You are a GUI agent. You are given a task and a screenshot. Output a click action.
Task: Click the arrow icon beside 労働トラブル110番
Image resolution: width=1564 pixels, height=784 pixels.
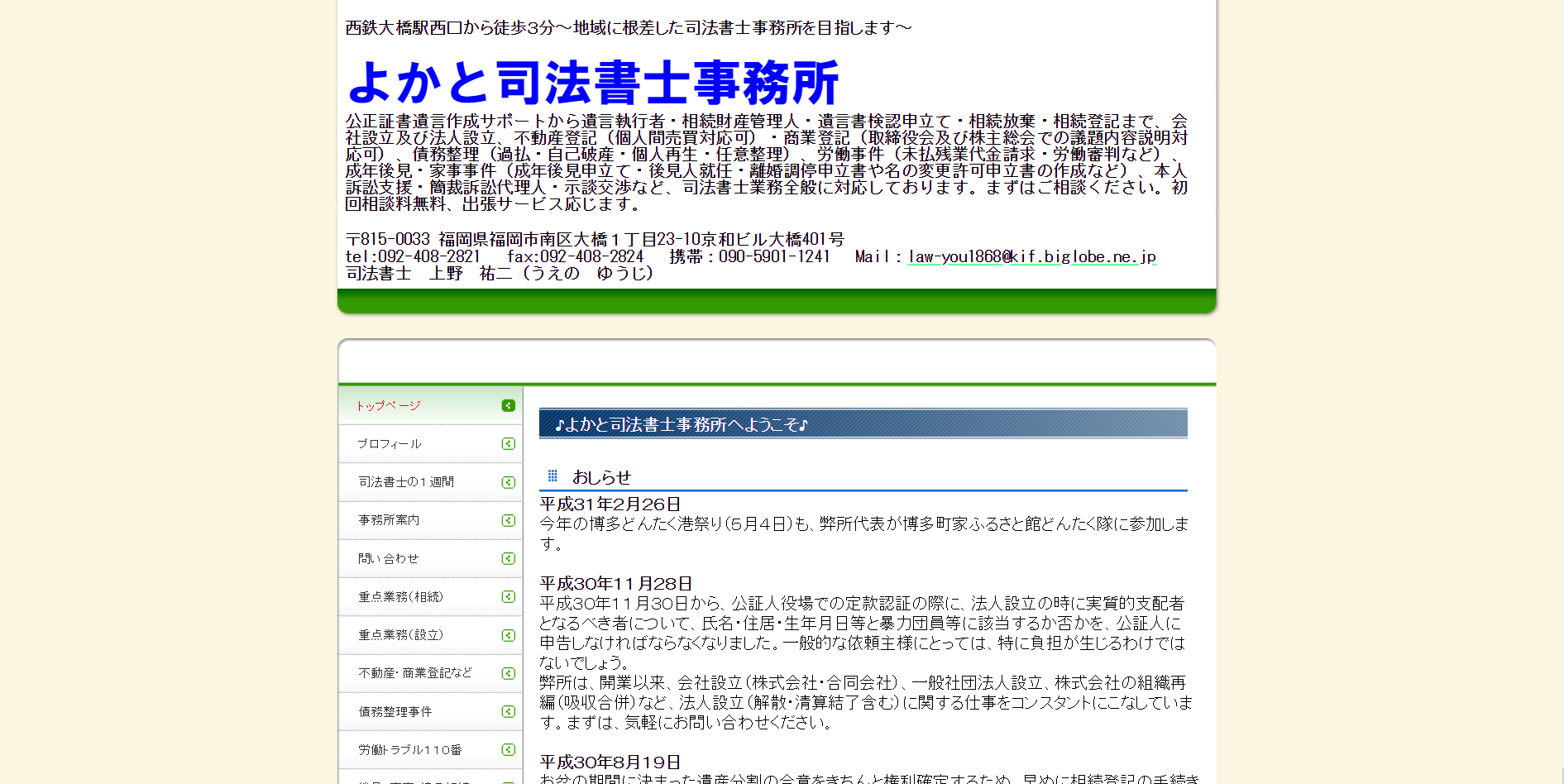(x=508, y=750)
